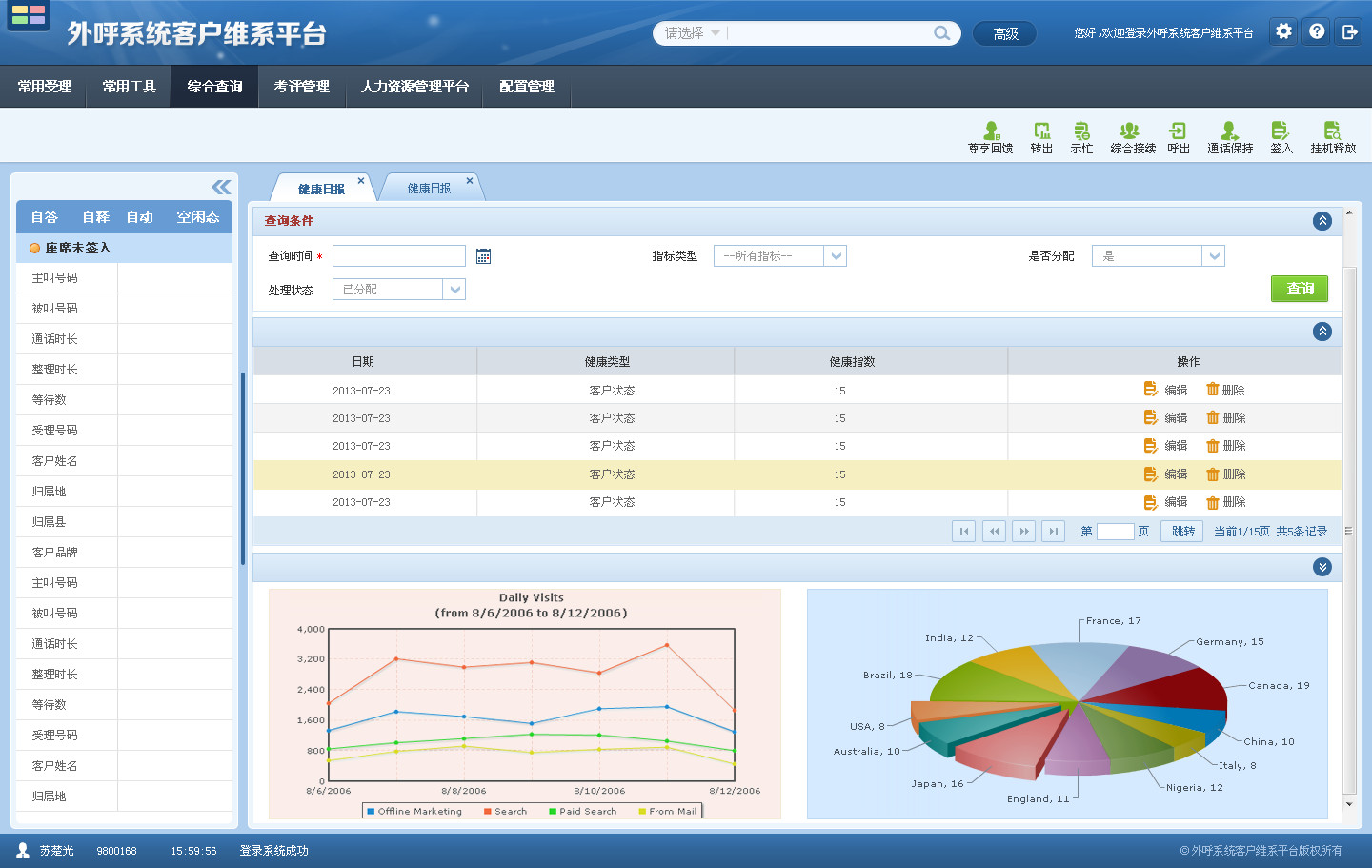1372x868 pixels.
Task: Close the active 健康日报 tab
Action: click(361, 180)
